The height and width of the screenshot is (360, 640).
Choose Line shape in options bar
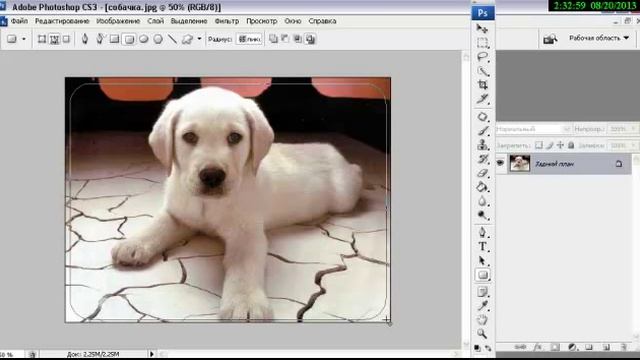coord(172,39)
